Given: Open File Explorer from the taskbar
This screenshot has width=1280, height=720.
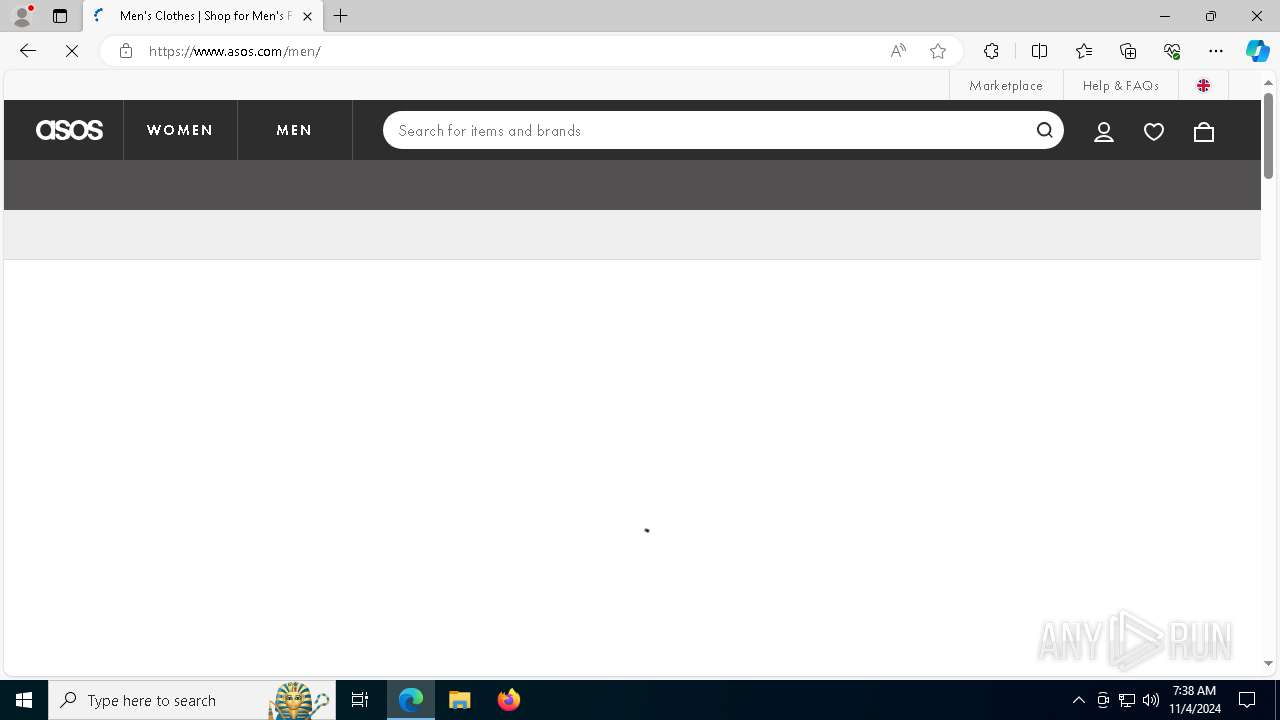Looking at the screenshot, I should 460,700.
